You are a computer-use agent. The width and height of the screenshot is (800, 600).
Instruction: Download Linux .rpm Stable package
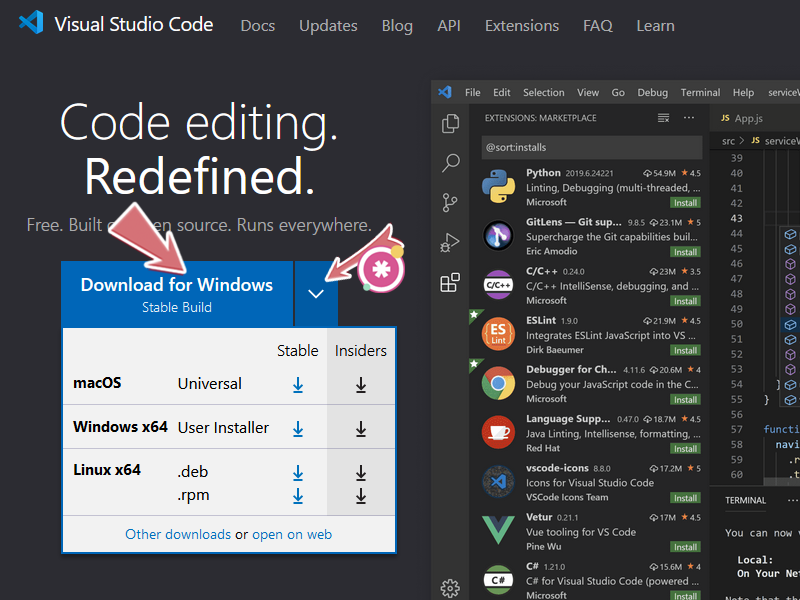click(298, 496)
